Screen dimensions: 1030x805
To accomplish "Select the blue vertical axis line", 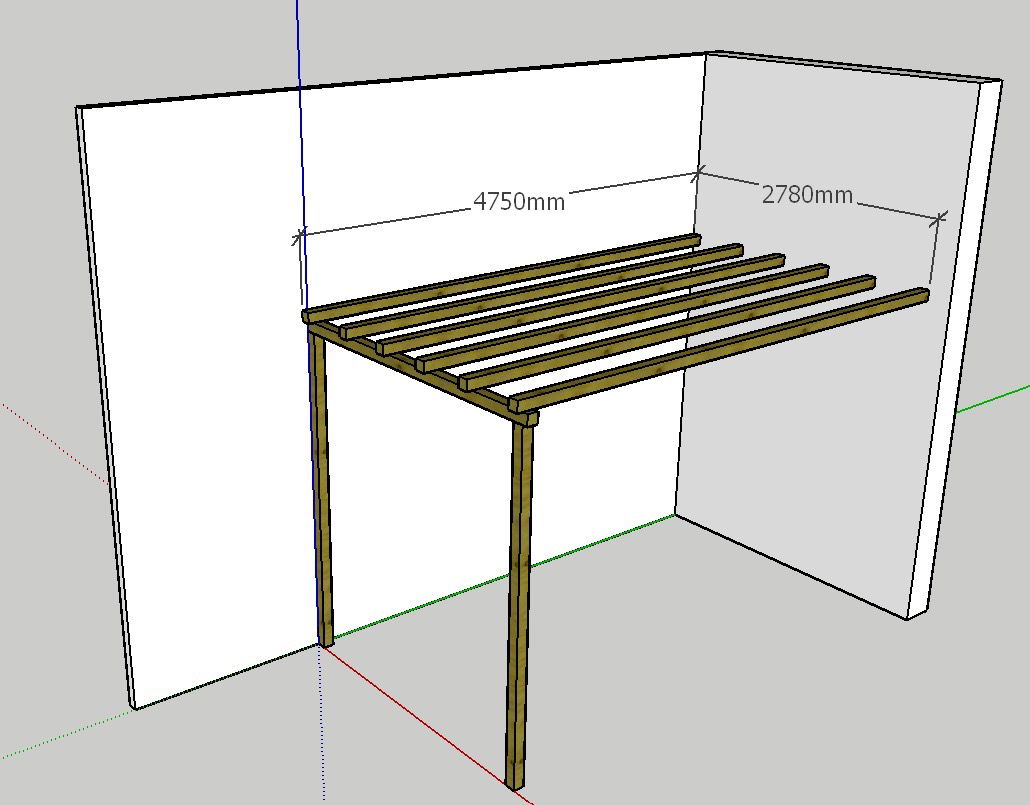I will coord(299,120).
